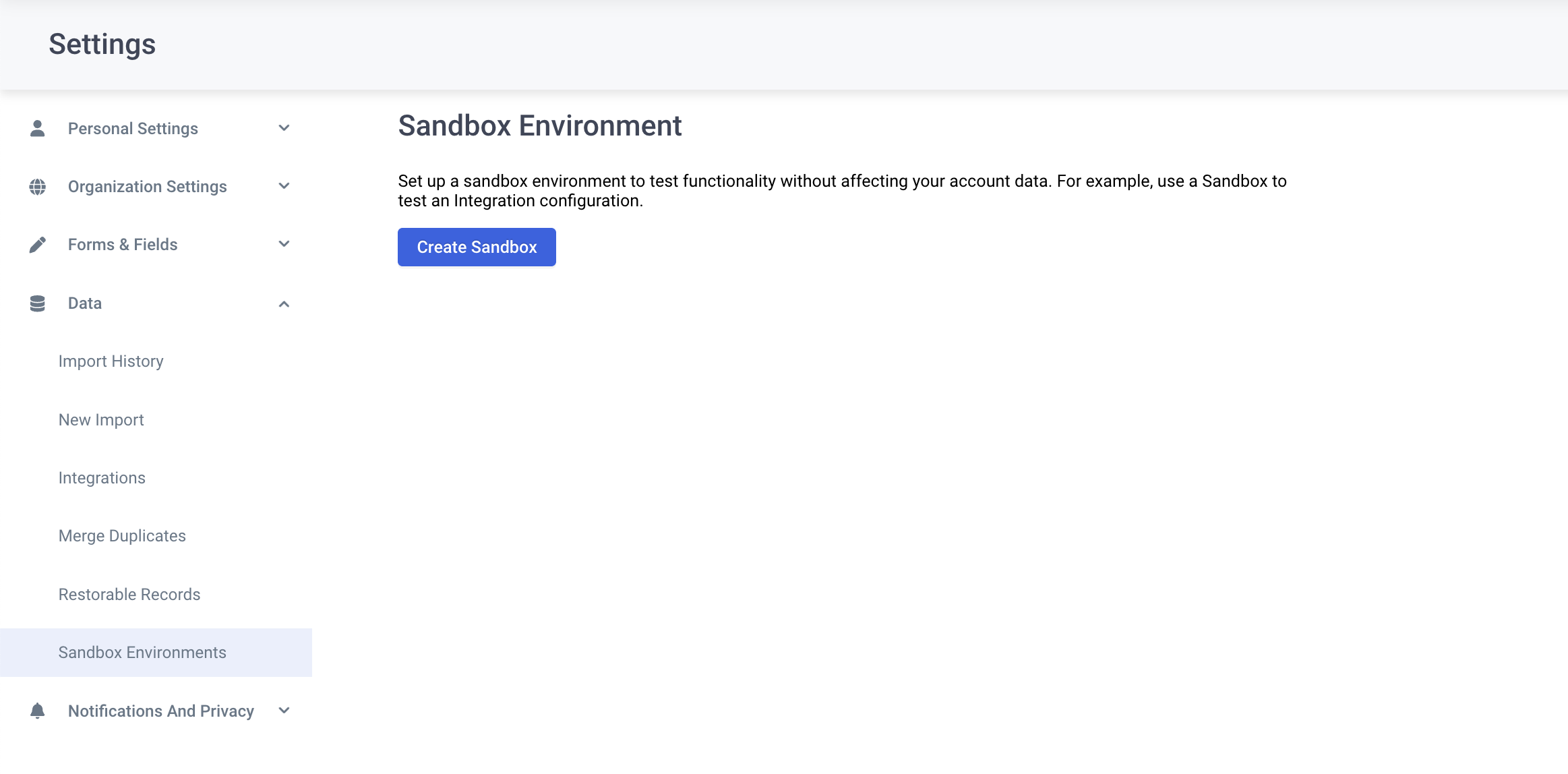
Task: Click the Forms & Fields label
Action: (123, 245)
